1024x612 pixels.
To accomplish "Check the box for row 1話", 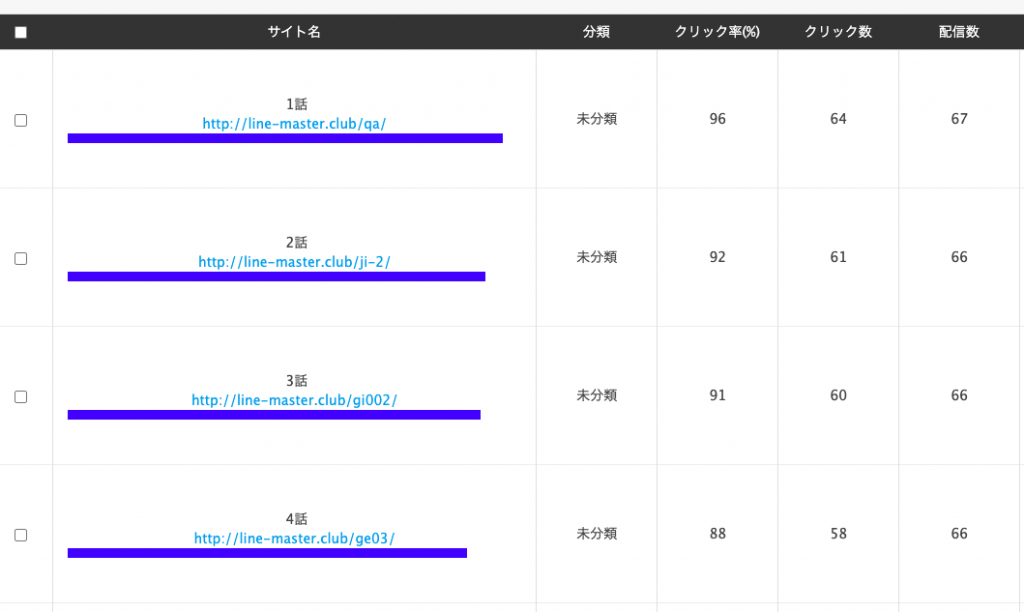I will coord(21,120).
